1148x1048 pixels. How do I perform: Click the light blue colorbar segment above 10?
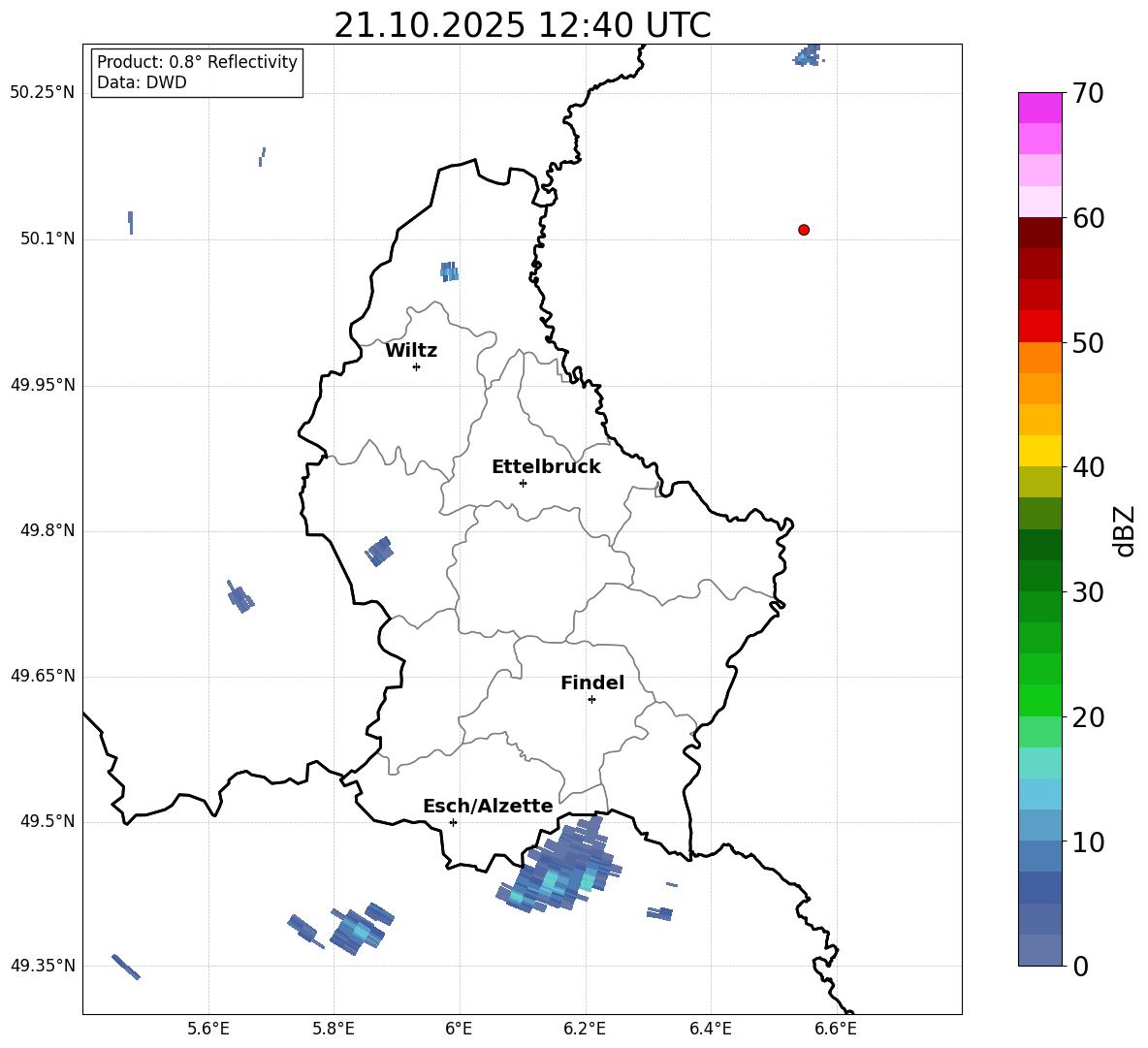coord(1039,826)
